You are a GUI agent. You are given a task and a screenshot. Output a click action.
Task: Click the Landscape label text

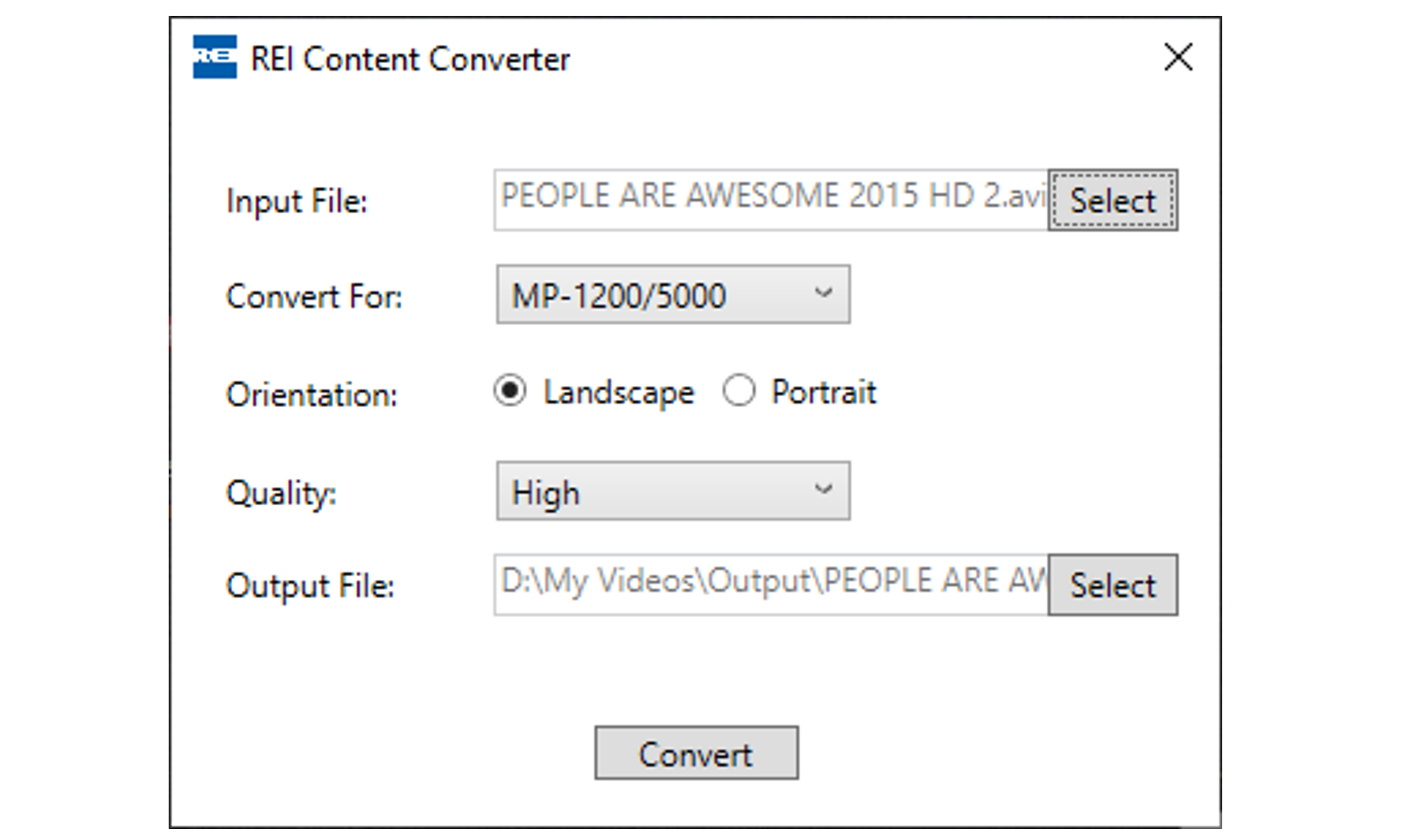pyautogui.click(x=618, y=392)
